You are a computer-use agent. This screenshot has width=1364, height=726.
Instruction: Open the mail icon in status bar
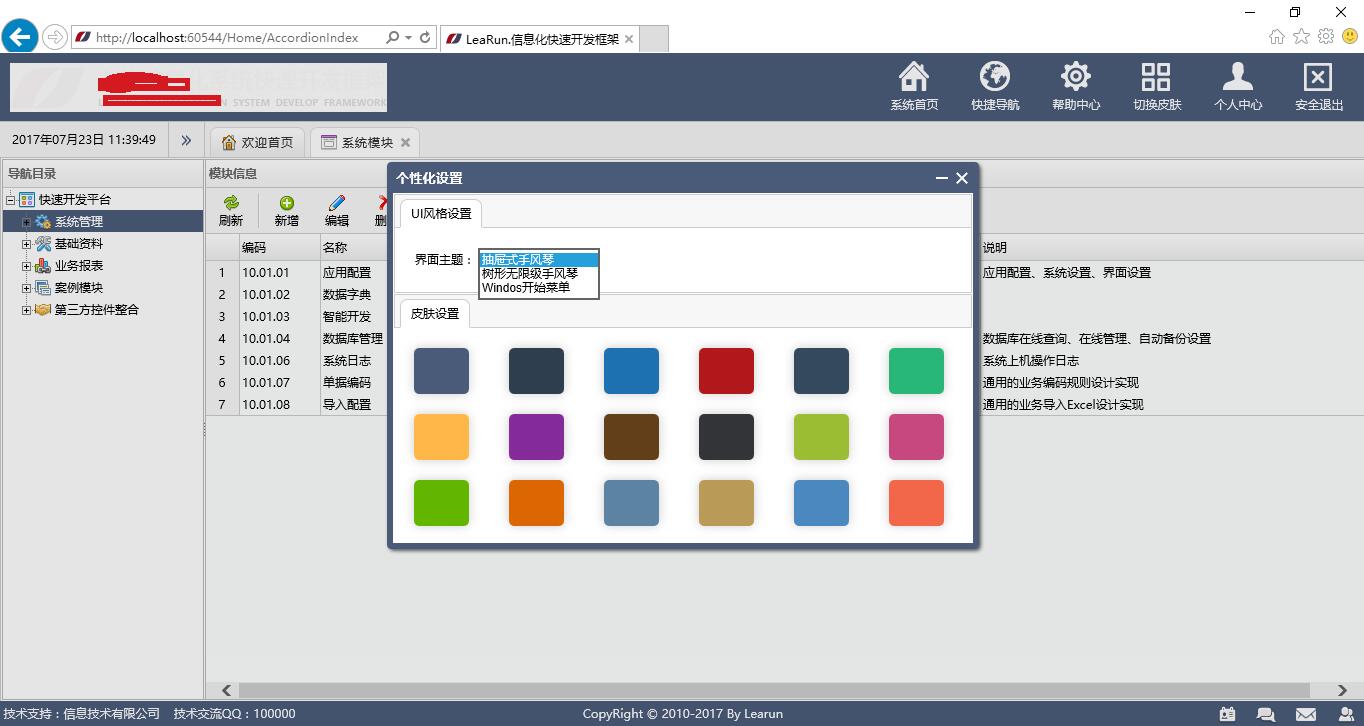(1306, 714)
